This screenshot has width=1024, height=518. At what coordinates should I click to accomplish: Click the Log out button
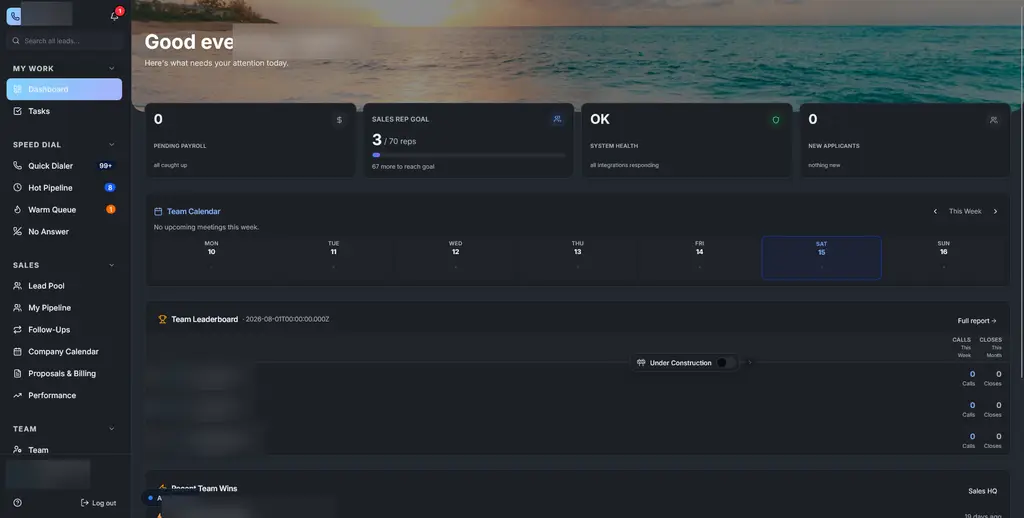(x=98, y=503)
